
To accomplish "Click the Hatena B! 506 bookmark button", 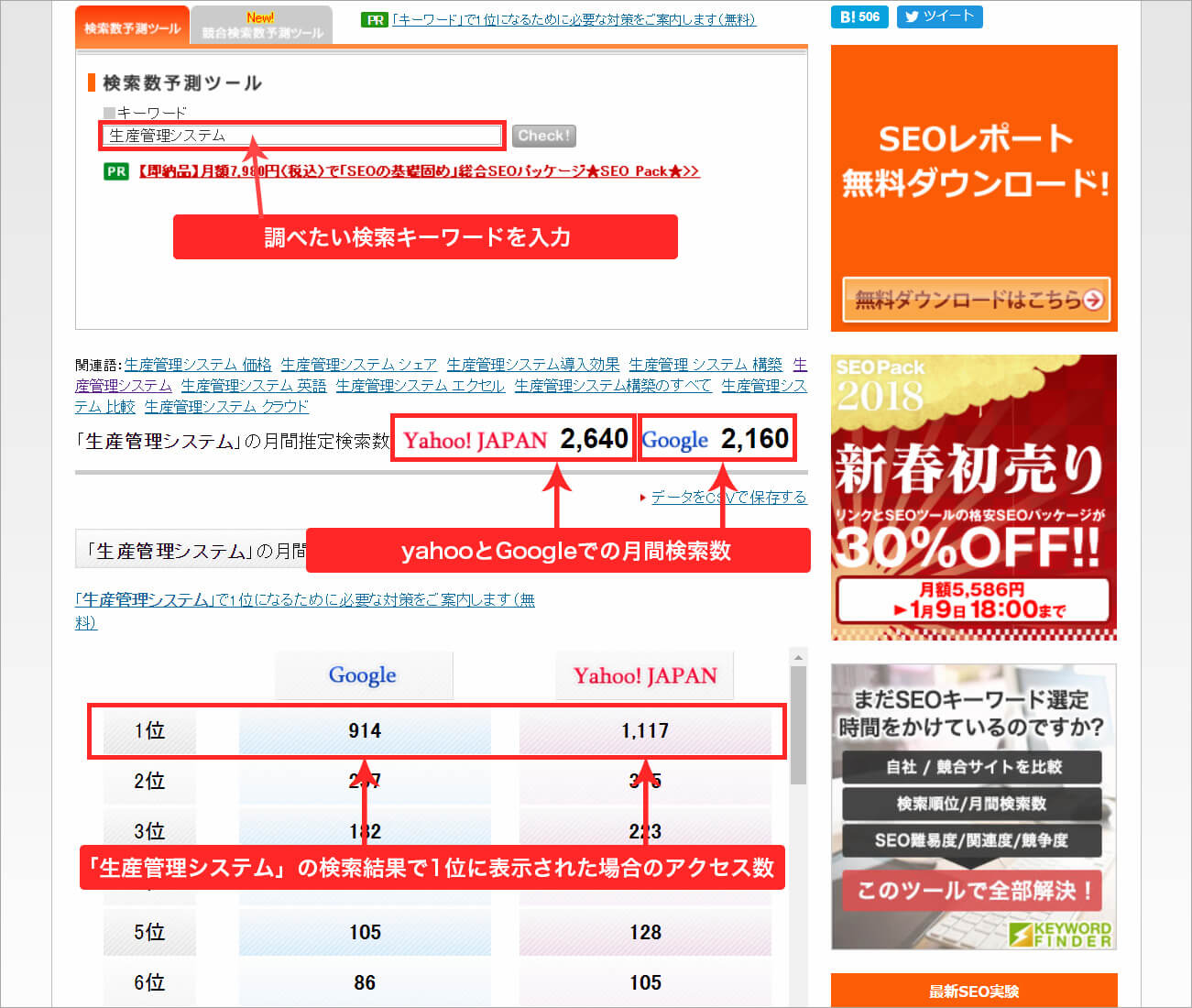I will (859, 16).
